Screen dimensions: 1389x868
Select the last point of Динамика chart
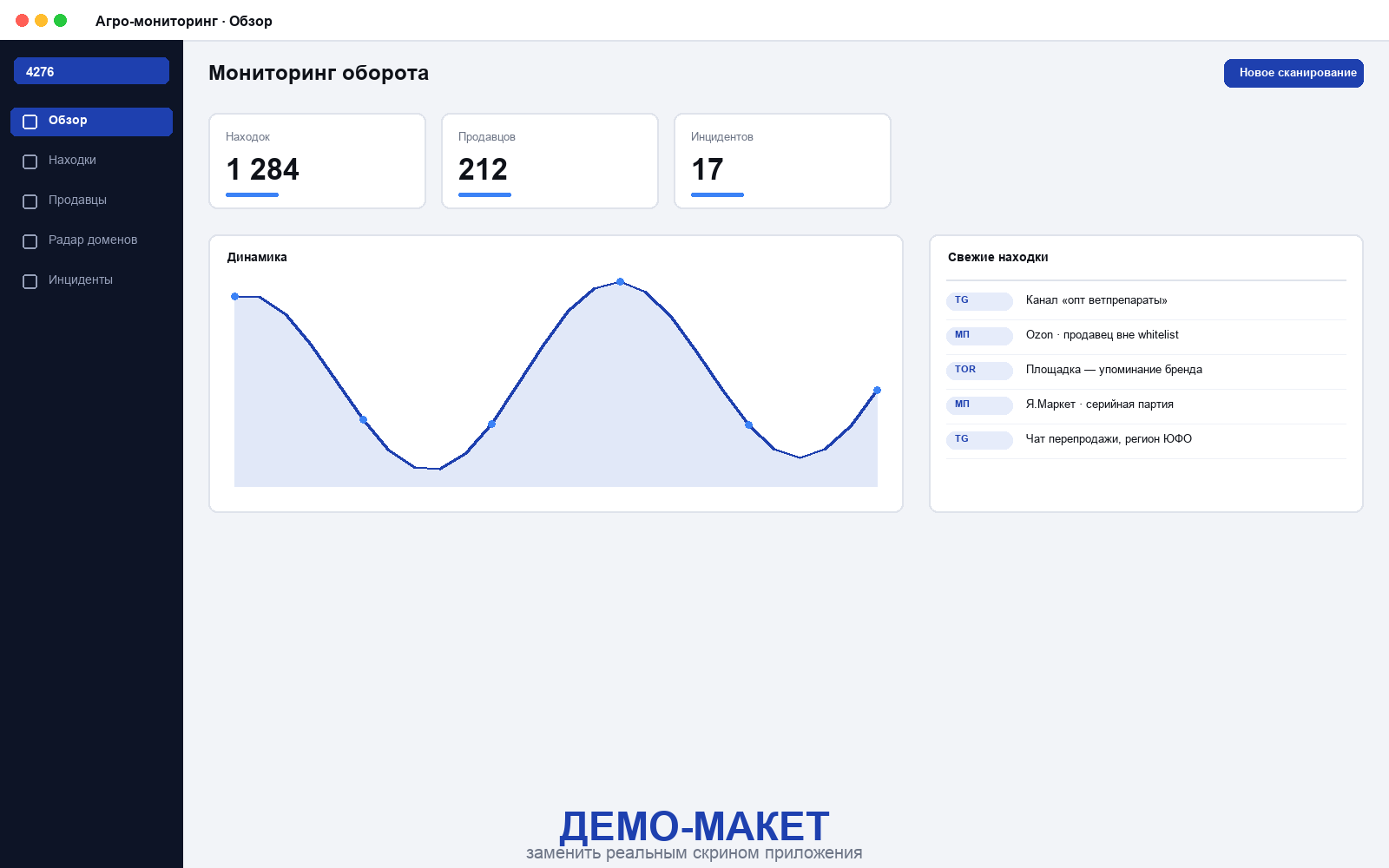pos(877,390)
